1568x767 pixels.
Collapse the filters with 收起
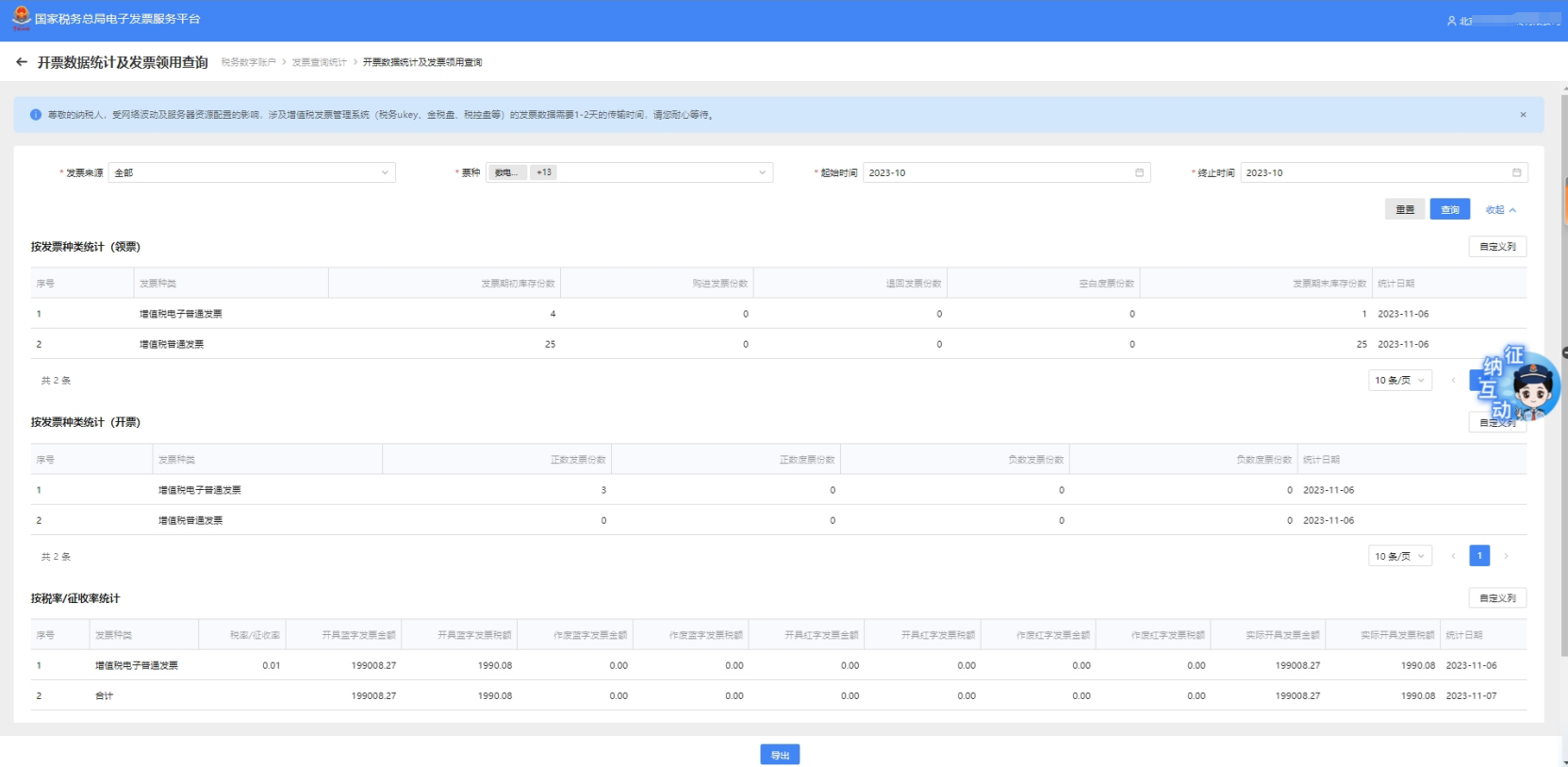(1501, 210)
